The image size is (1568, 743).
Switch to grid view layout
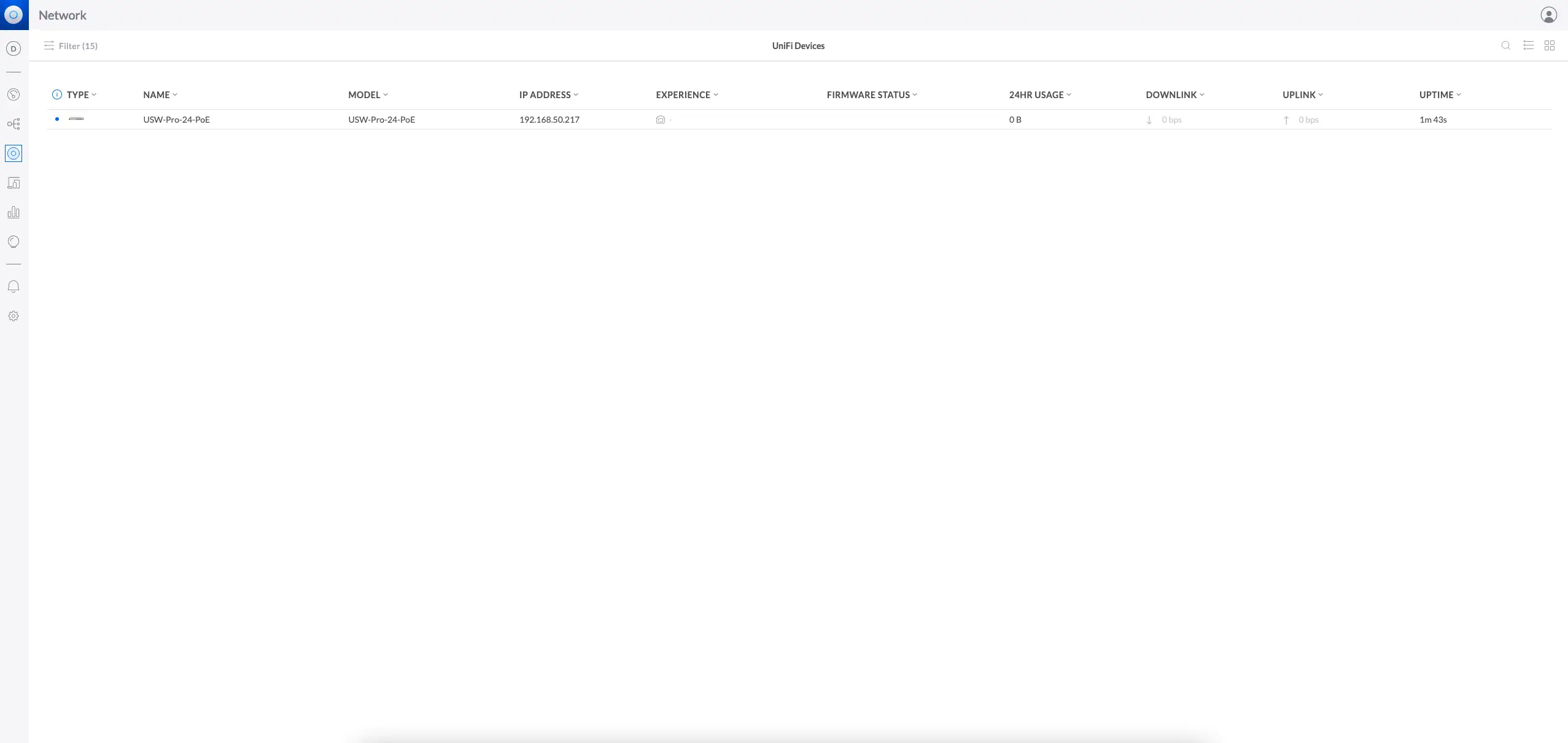[1550, 45]
